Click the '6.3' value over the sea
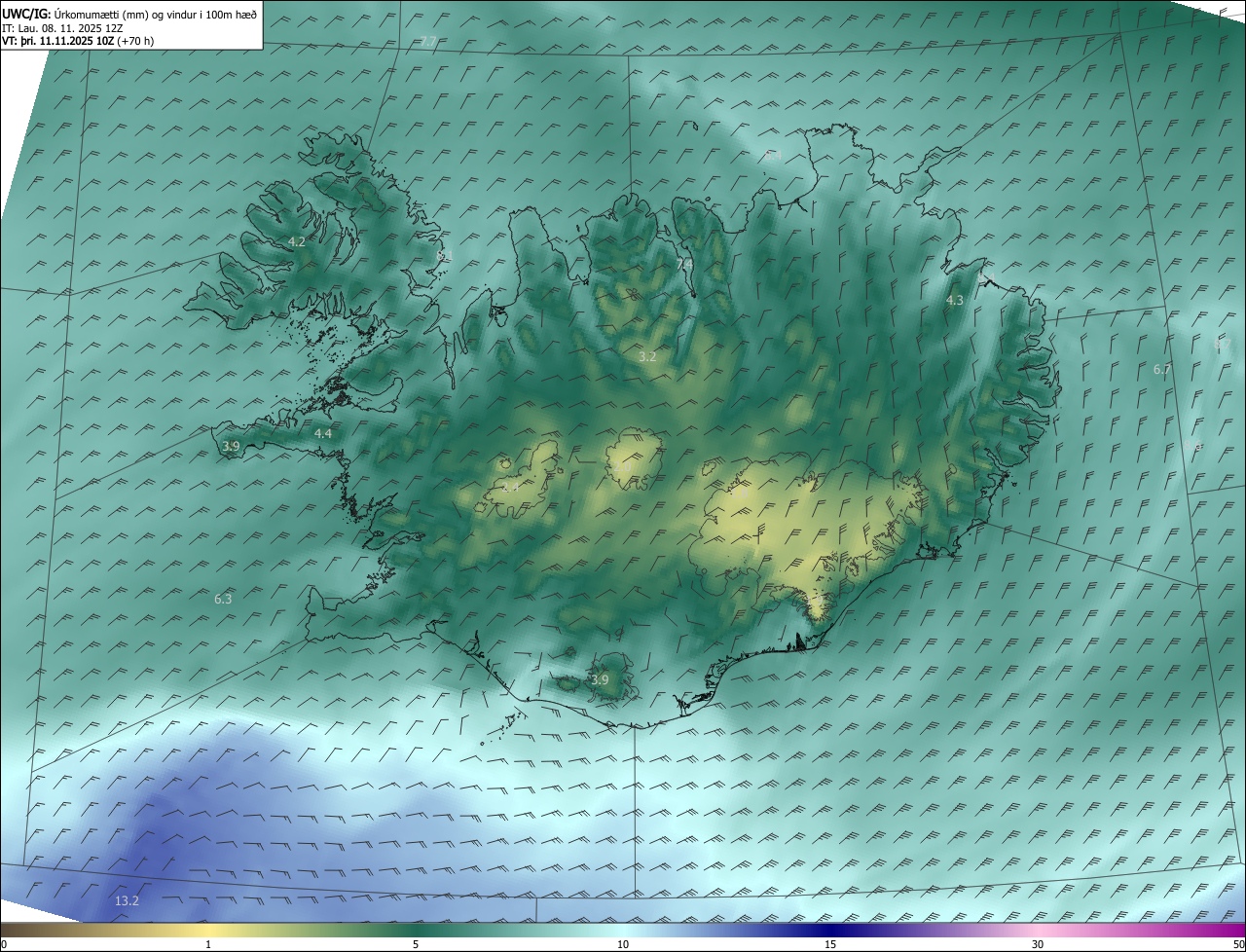The height and width of the screenshot is (952, 1246). coord(223,599)
